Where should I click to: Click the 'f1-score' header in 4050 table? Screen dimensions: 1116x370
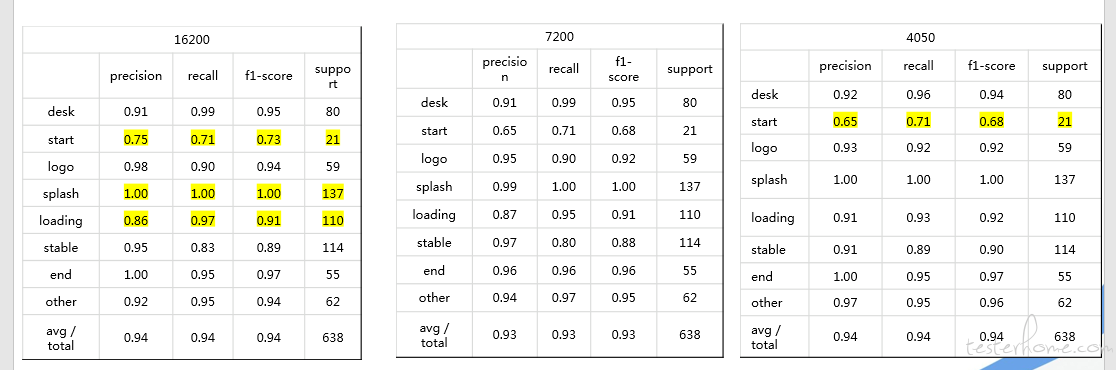[x=991, y=65]
